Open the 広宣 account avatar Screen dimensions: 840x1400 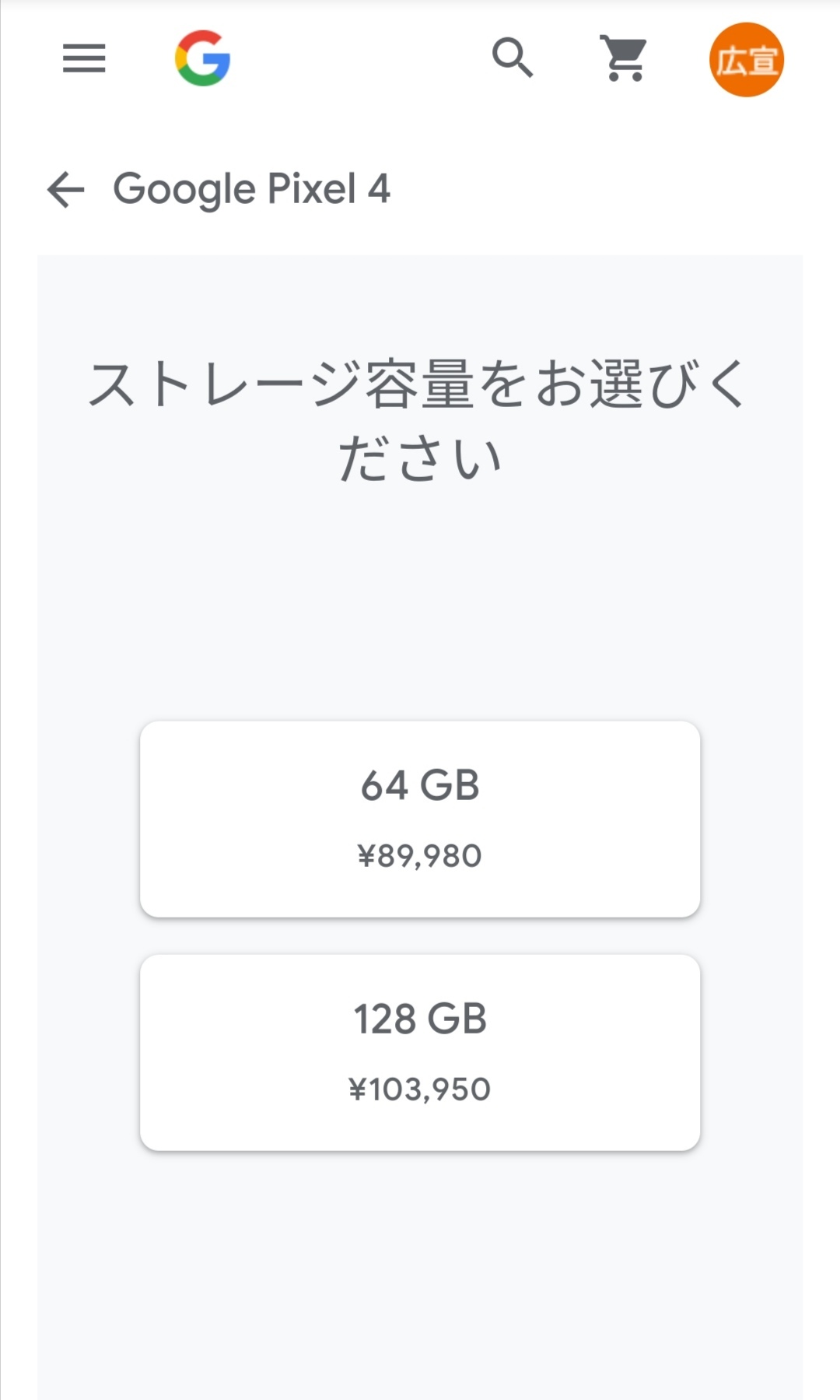746,60
